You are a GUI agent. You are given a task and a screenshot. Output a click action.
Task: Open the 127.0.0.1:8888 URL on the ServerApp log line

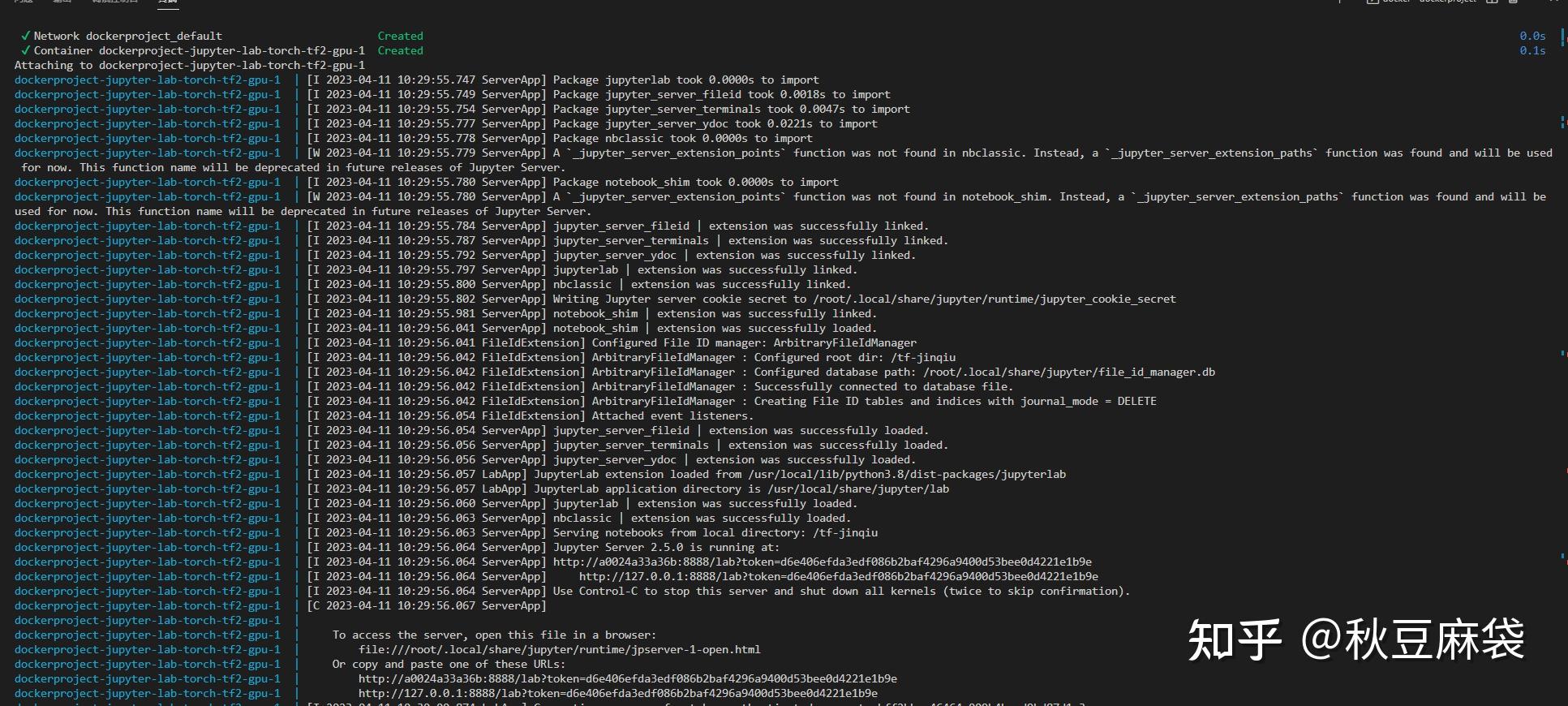click(x=839, y=576)
